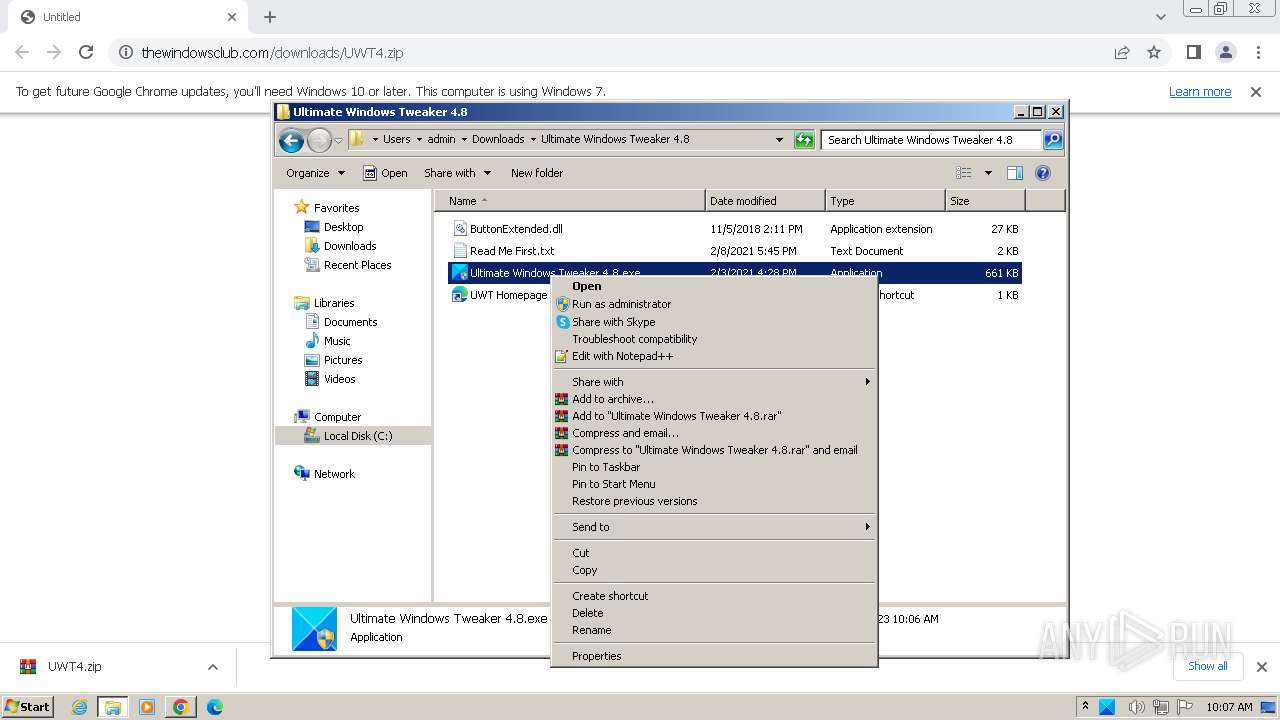Viewport: 1280px width, 720px height.
Task: Sort by the Date modified column header
Action: click(765, 201)
